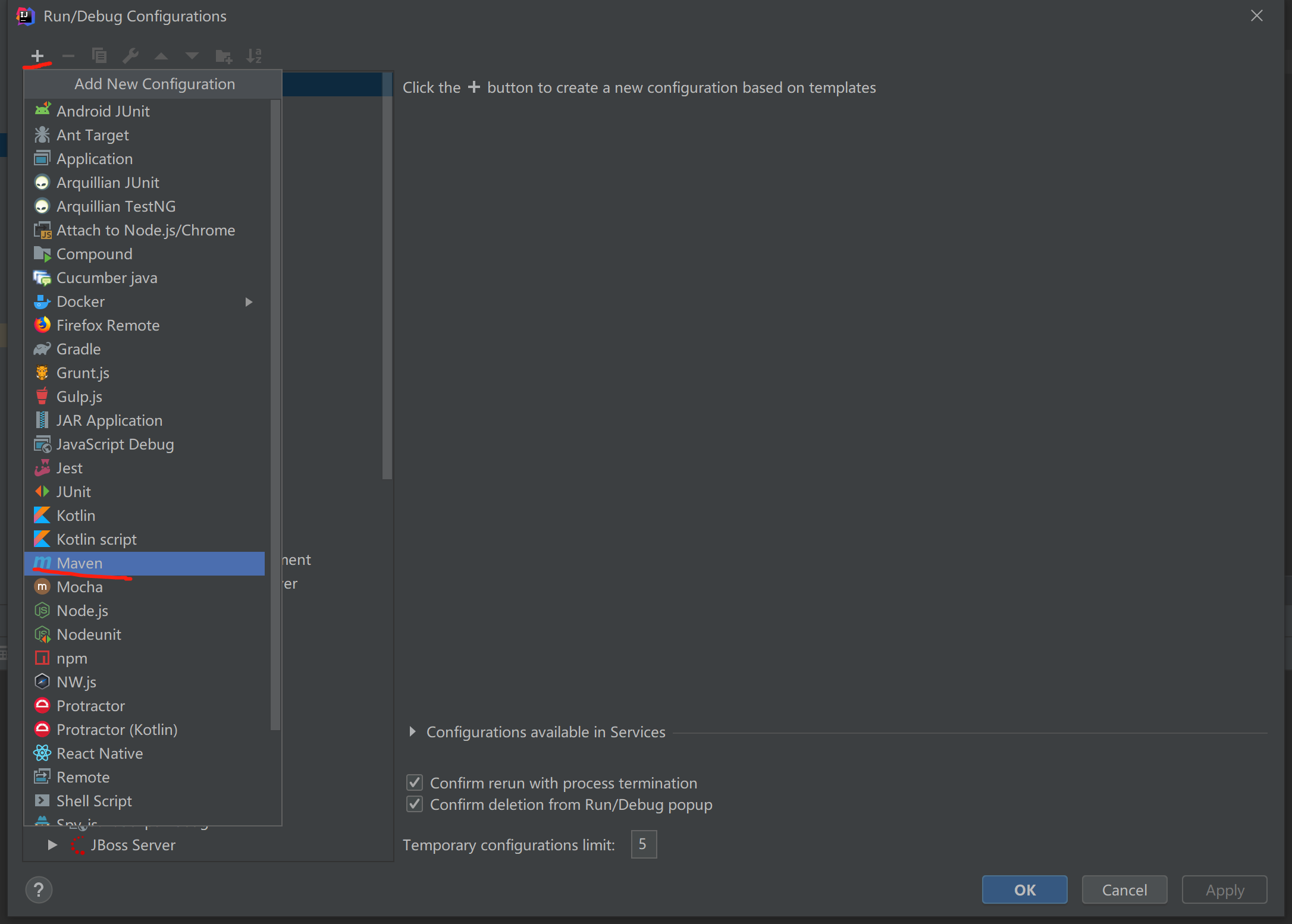Click Temporary configurations limit field

pyautogui.click(x=644, y=844)
